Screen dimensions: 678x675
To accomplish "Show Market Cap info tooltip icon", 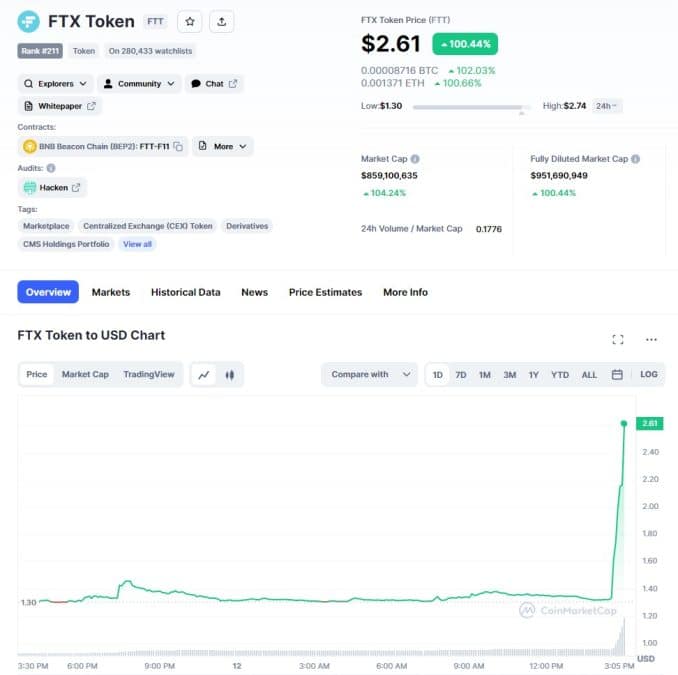I will [x=415, y=159].
